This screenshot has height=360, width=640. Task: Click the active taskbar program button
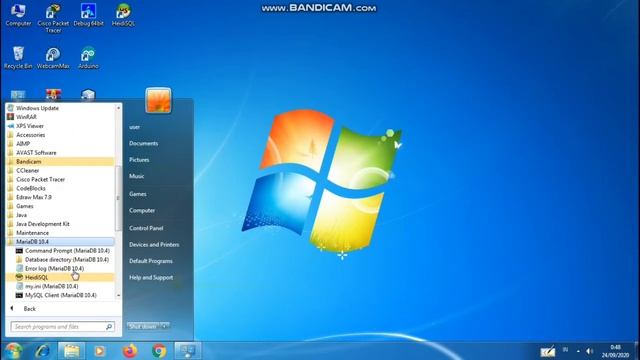pyautogui.click(x=188, y=351)
